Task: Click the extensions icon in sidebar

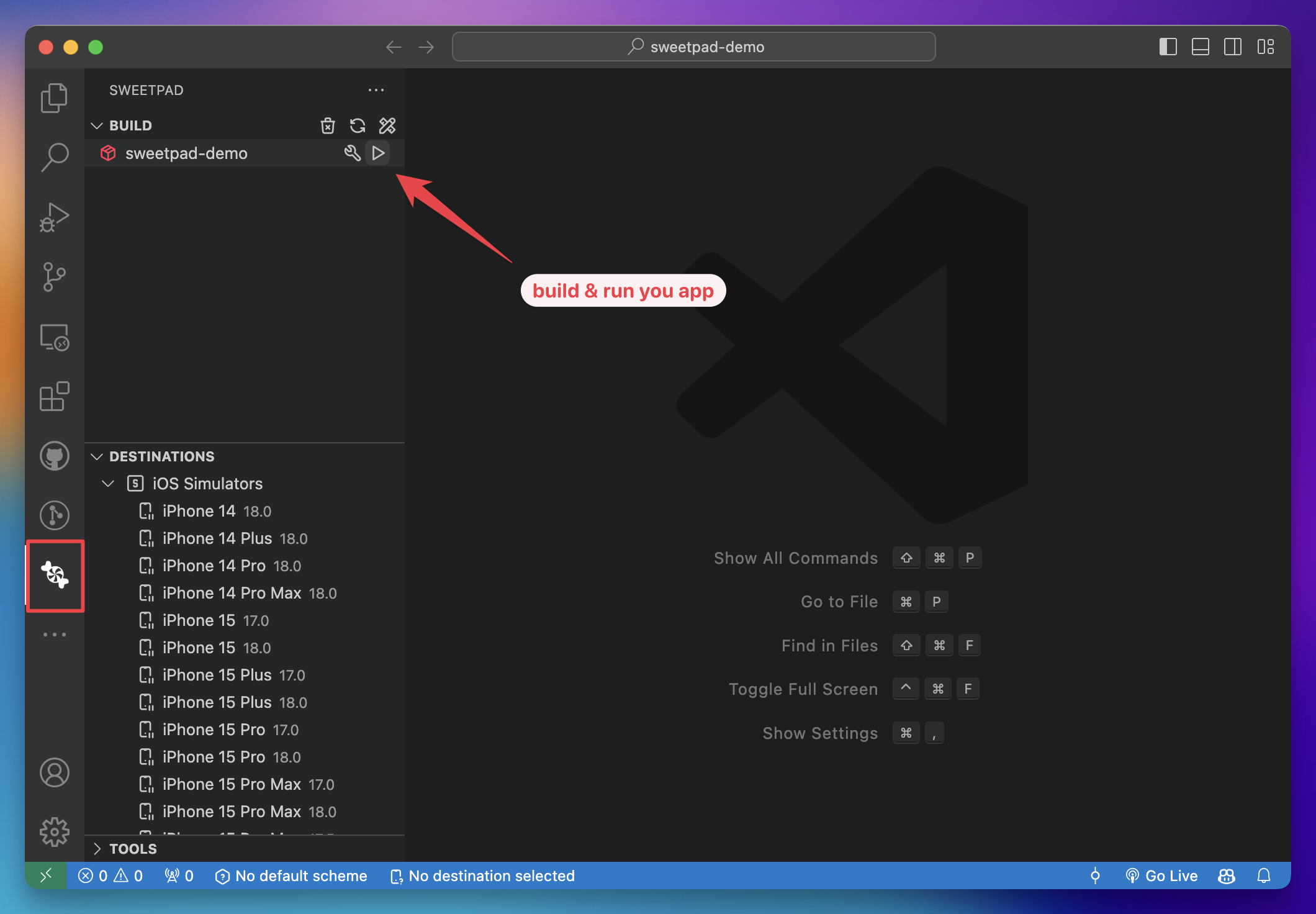Action: coord(54,396)
